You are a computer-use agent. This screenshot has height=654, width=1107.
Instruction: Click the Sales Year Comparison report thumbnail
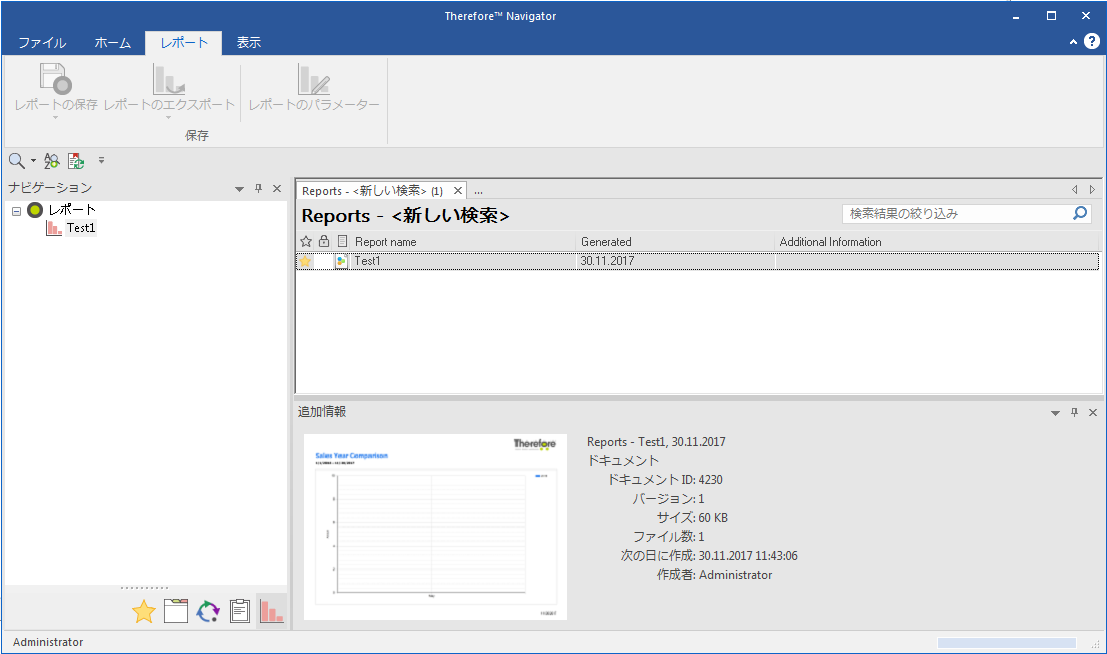click(436, 527)
